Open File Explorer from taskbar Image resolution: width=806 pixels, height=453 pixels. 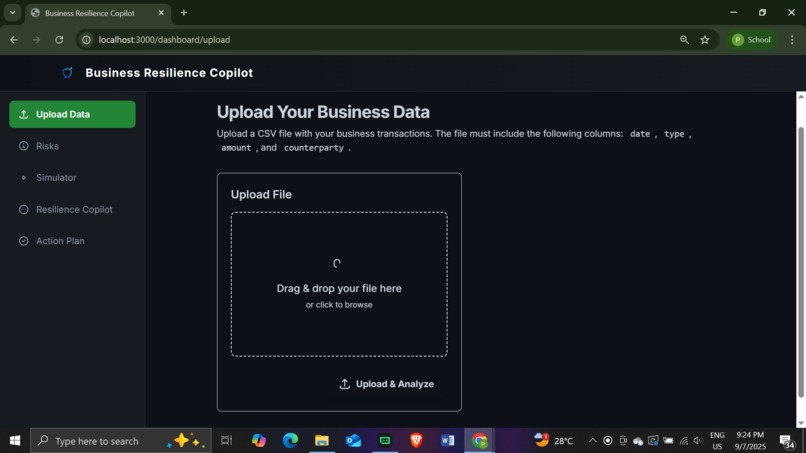[322, 441]
